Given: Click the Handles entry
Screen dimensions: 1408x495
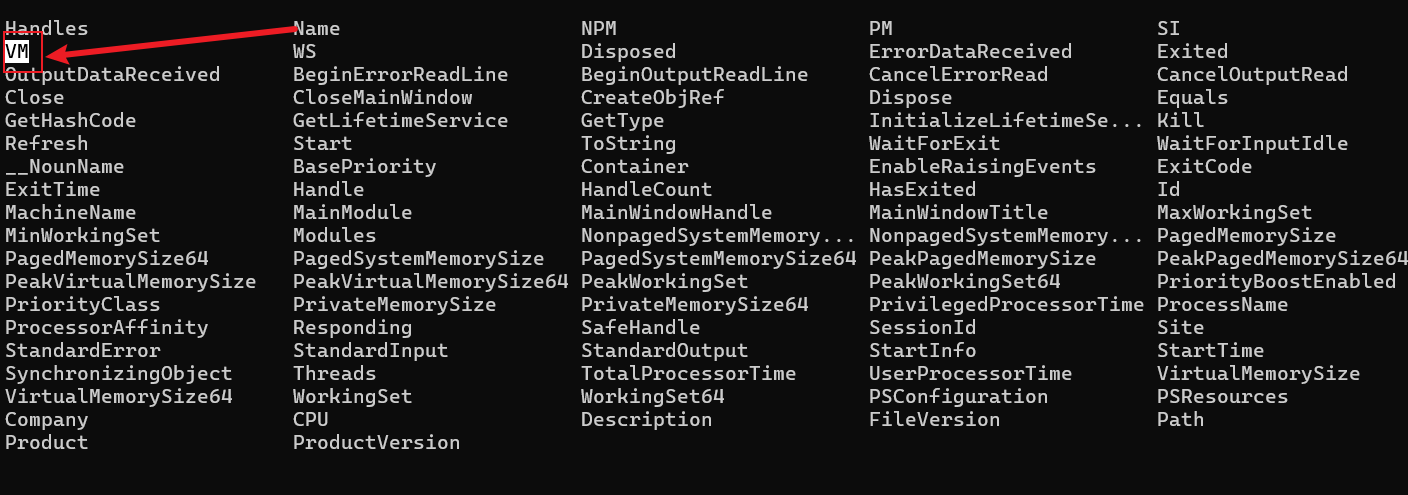Looking at the screenshot, I should (x=46, y=29).
